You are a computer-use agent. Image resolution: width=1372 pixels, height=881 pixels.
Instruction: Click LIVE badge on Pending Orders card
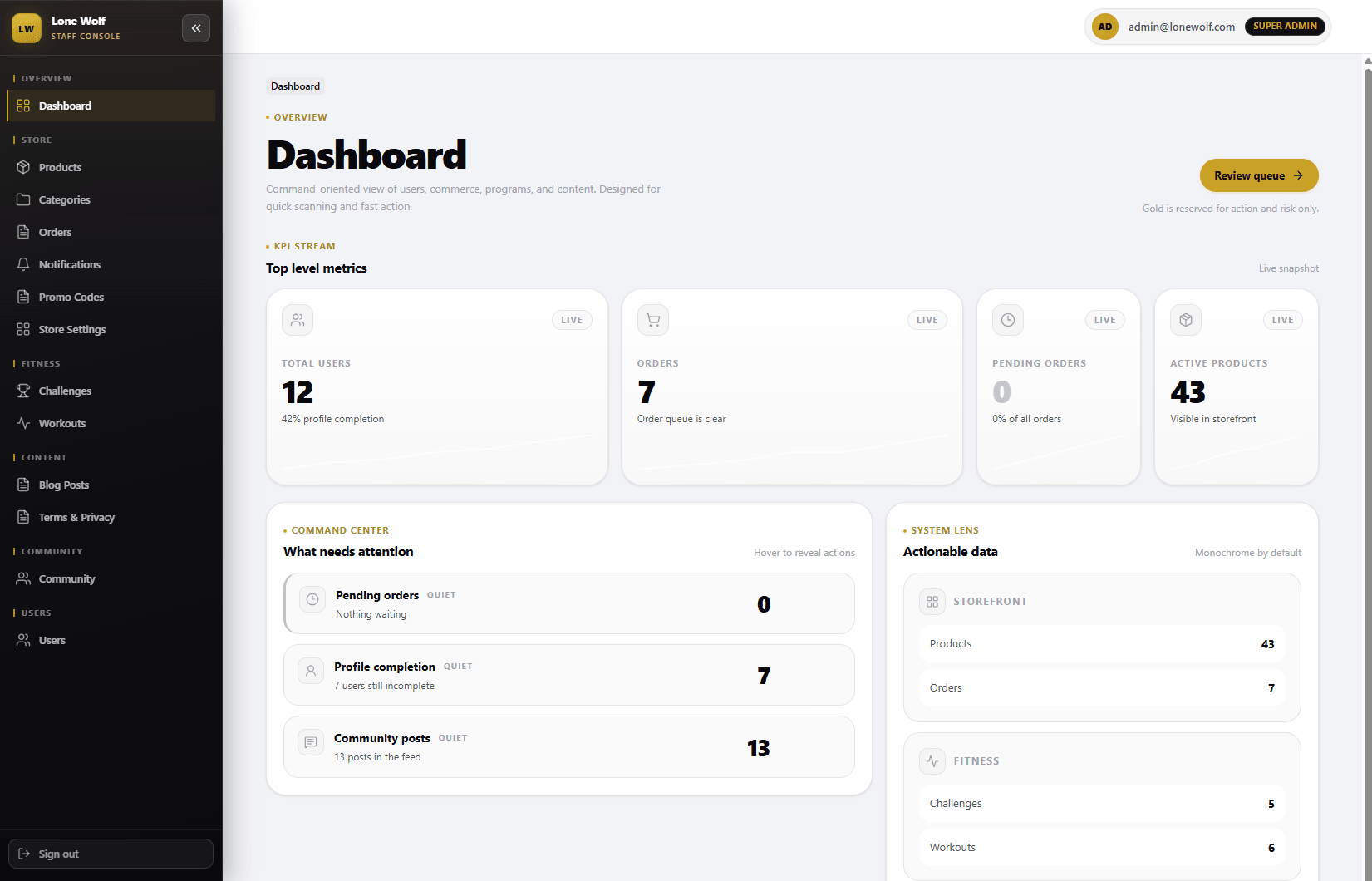click(1105, 320)
